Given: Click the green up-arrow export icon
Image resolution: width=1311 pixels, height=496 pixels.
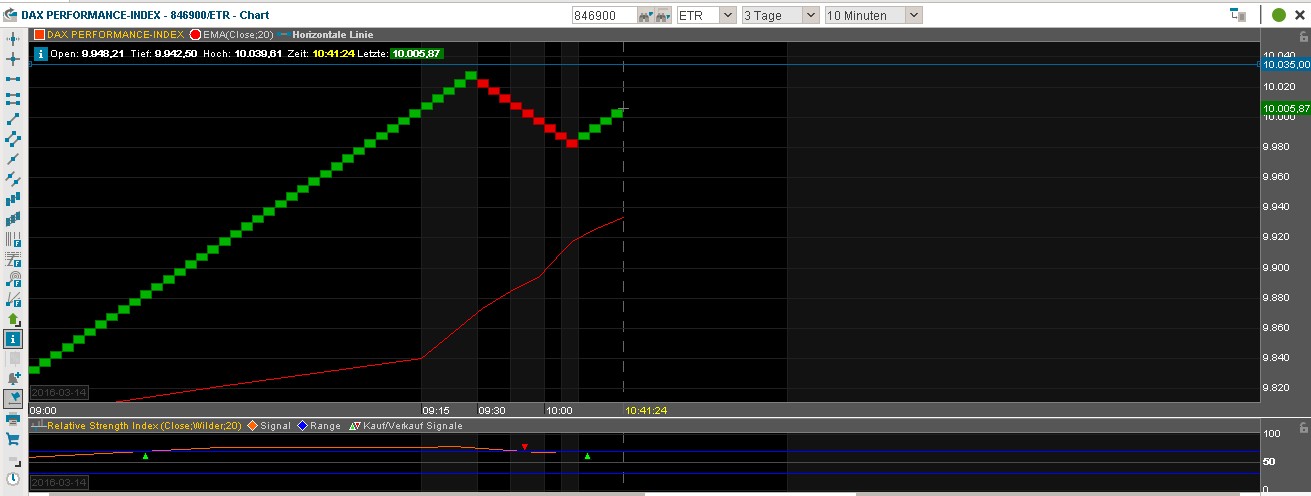Looking at the screenshot, I should point(13,318).
